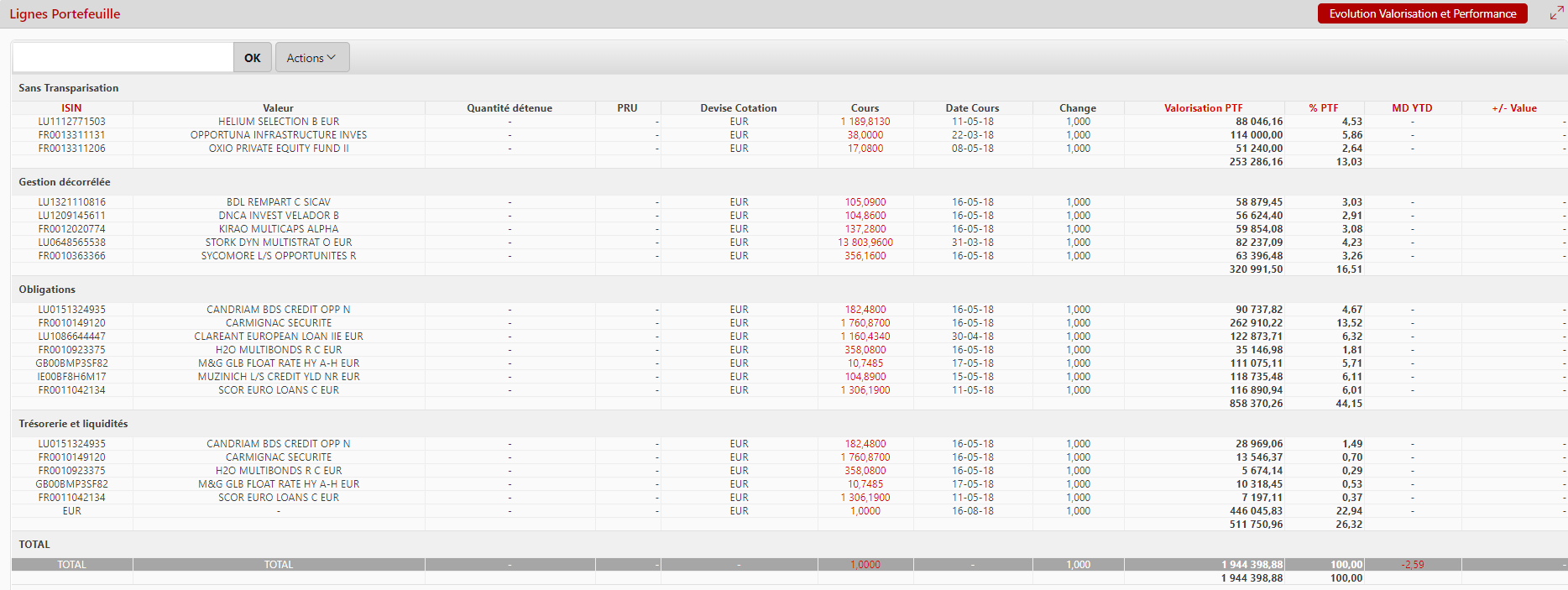Select the SYCOMORE L/S OPPORTUNITES R row
1568x590 pixels.
[279, 256]
